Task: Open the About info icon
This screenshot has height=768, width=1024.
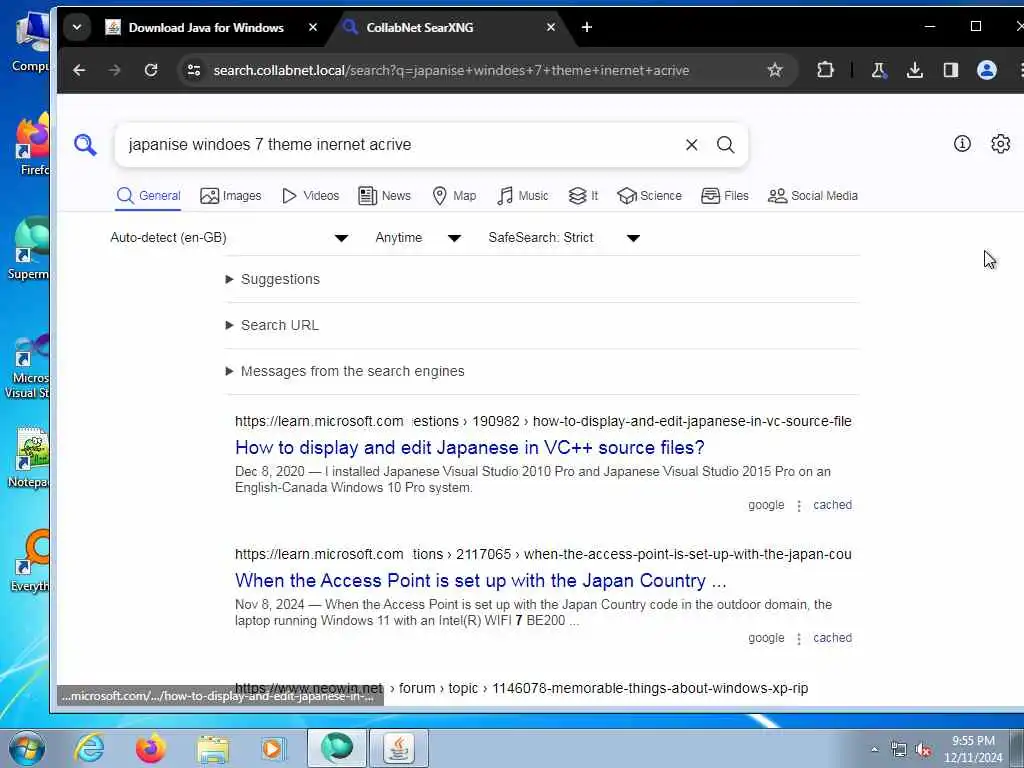Action: coord(962,144)
